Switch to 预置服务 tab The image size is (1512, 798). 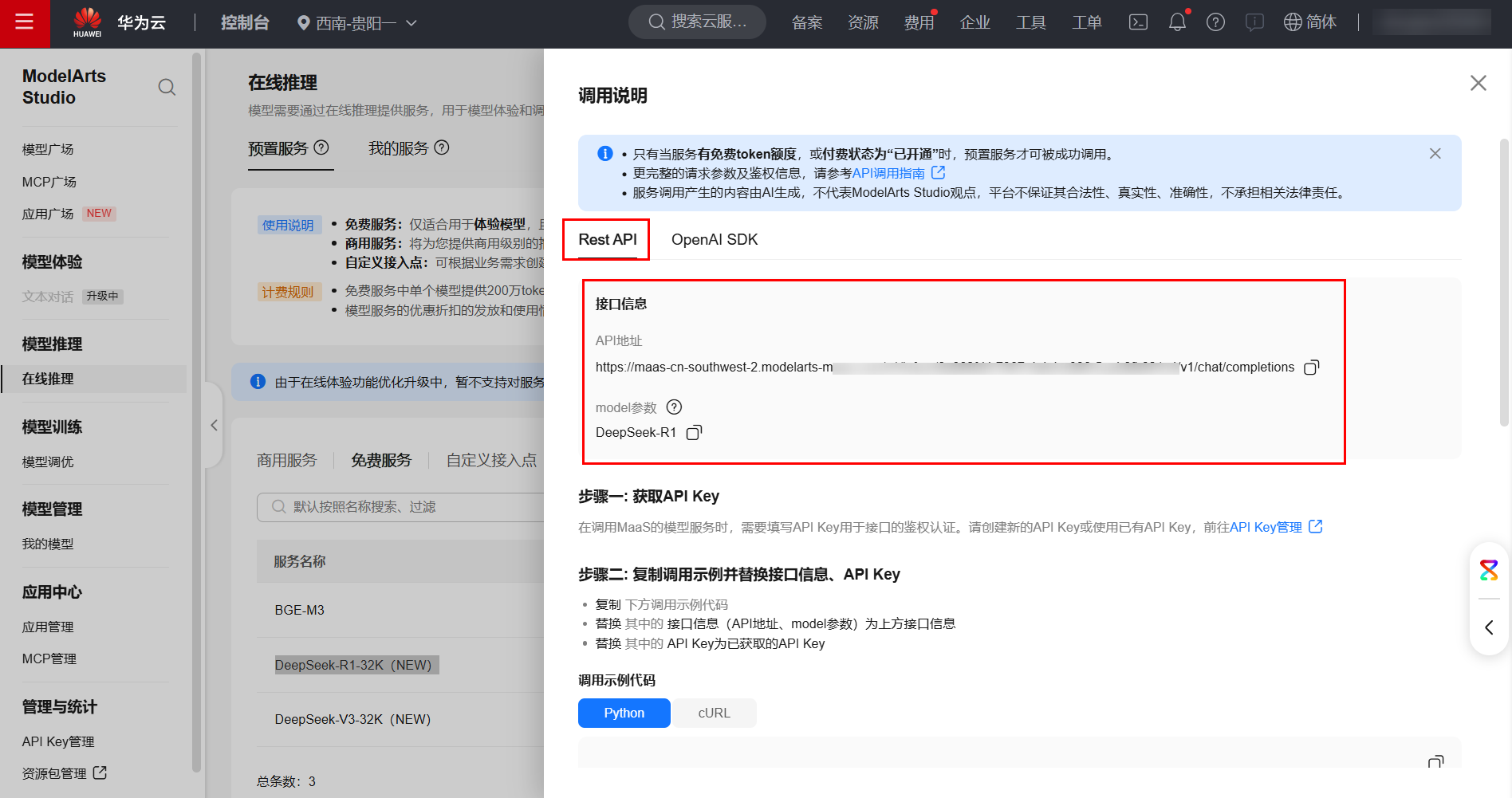[278, 148]
